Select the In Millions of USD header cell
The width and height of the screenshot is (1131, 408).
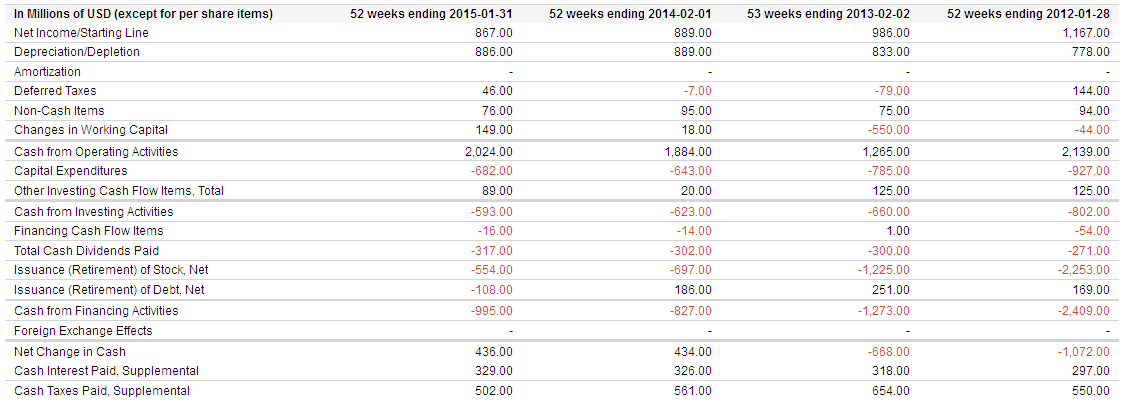click(x=144, y=14)
